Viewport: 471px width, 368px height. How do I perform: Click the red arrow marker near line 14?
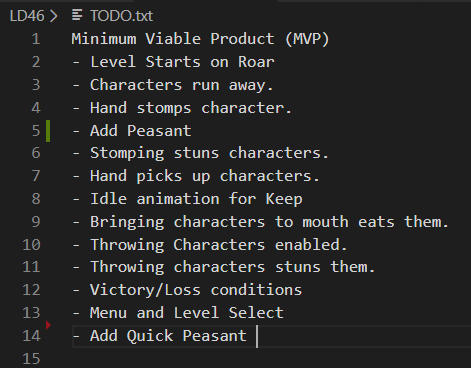click(x=48, y=324)
